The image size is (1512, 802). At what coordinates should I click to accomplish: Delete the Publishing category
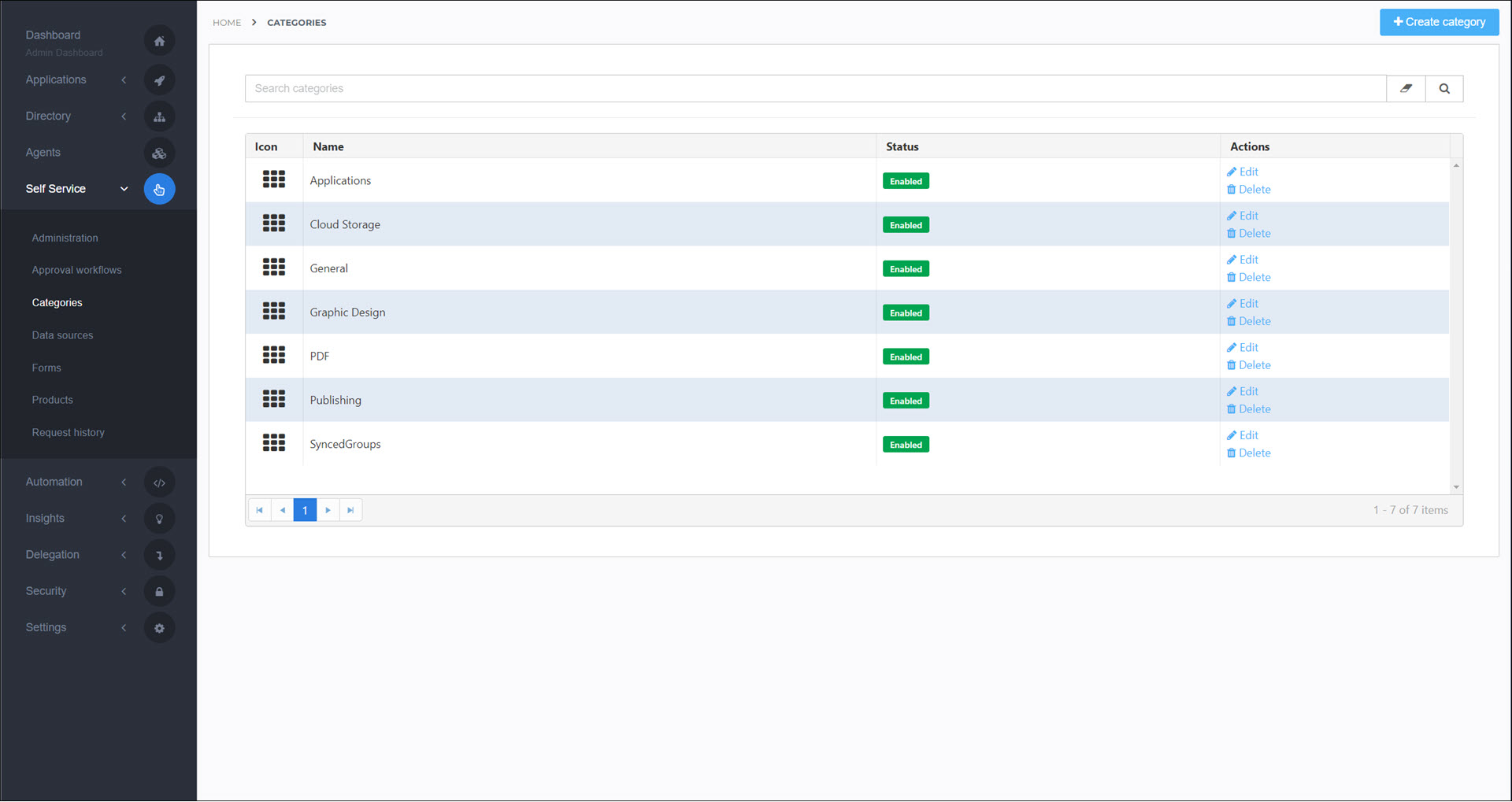[x=1249, y=409]
